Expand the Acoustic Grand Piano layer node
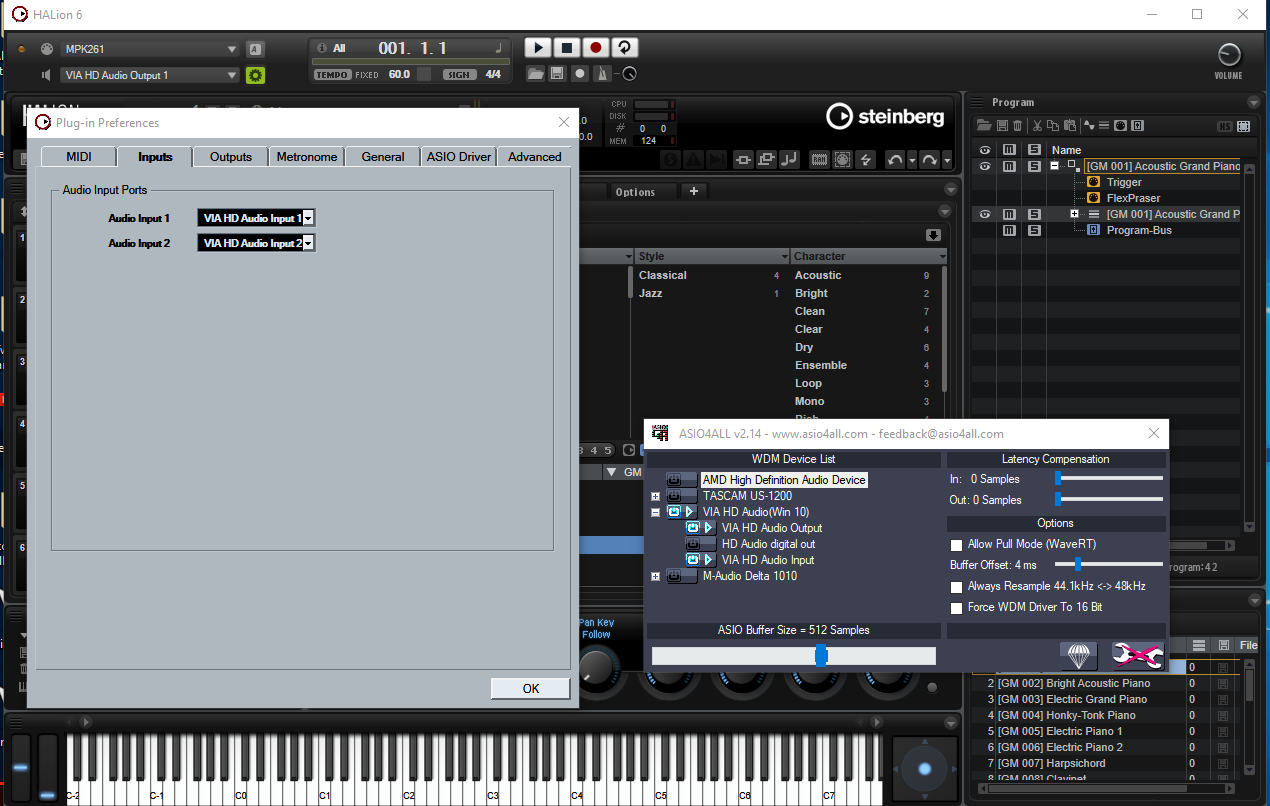The width and height of the screenshot is (1270, 806). [x=1075, y=214]
